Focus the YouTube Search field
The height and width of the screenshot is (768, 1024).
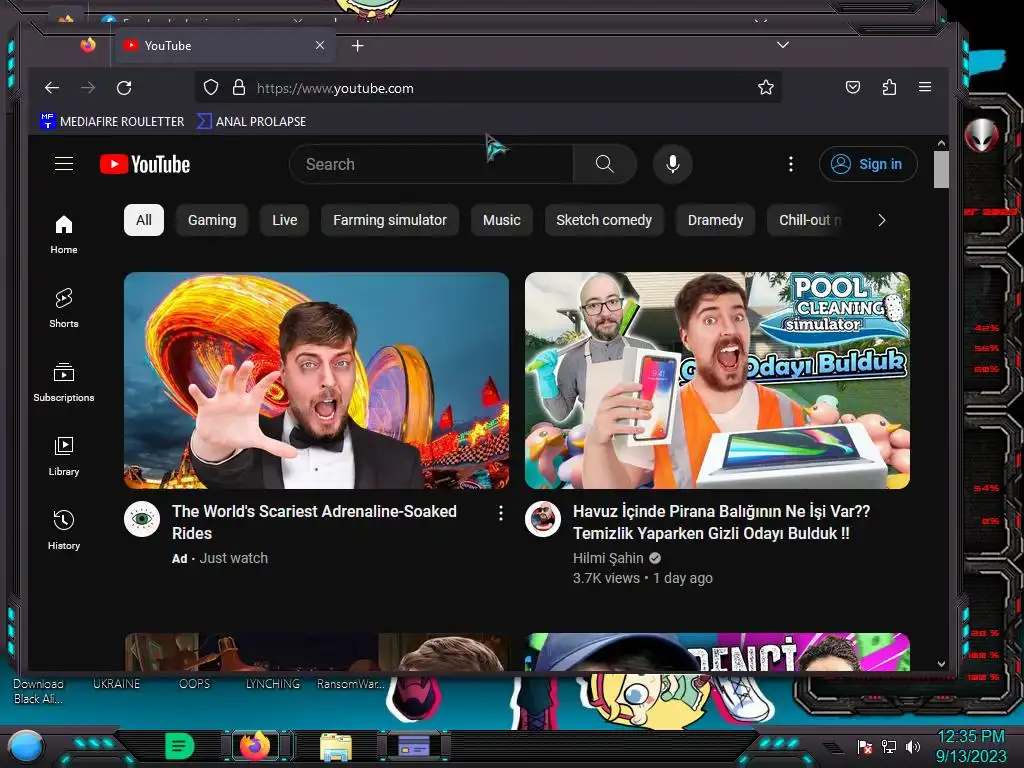pos(431,164)
